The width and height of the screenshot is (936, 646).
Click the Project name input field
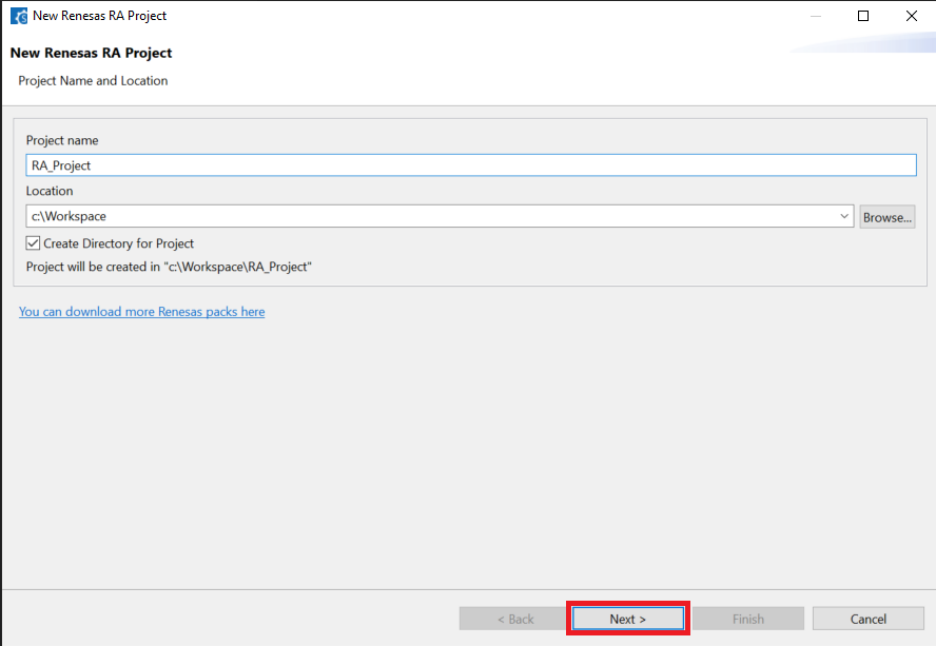point(471,165)
